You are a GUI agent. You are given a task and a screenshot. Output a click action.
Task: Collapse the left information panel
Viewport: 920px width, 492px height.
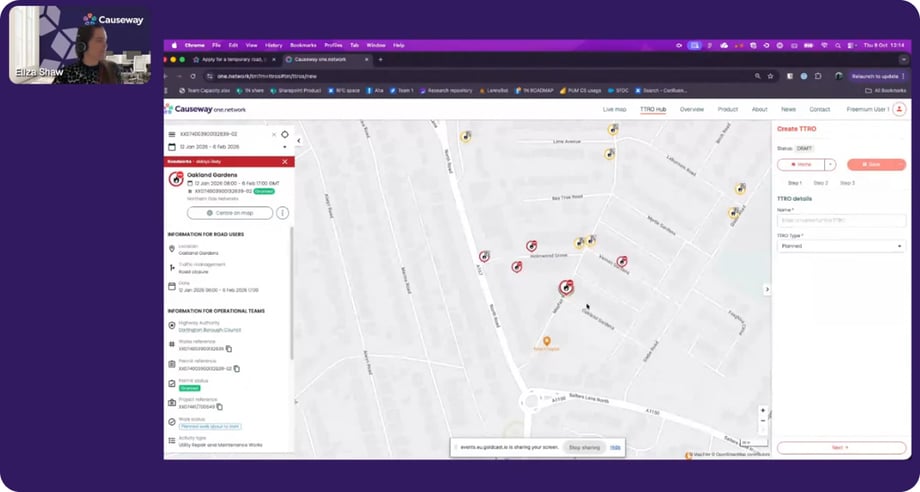tap(298, 141)
